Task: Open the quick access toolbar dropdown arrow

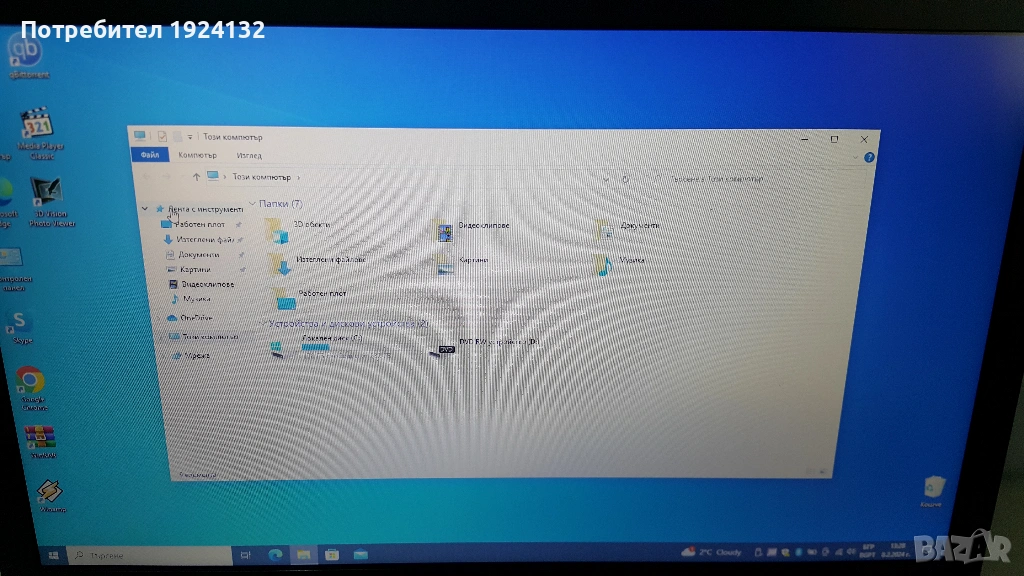Action: (x=190, y=136)
